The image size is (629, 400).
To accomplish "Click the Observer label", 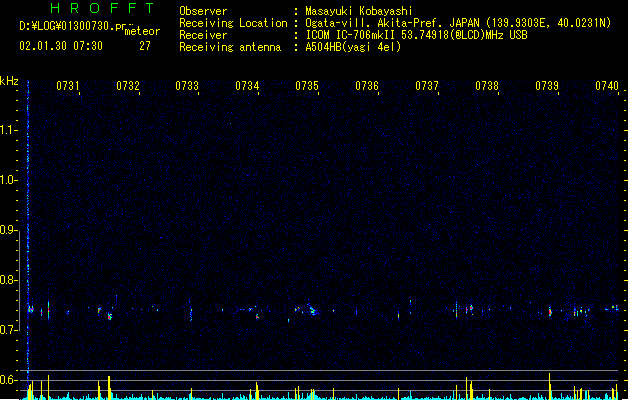I will point(203,11).
